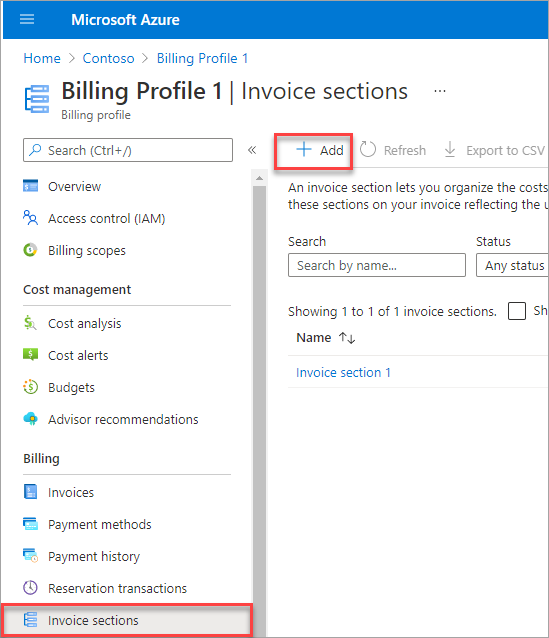549x638 pixels.
Task: Click the Advisor recommendations cloud icon
Action: 31,419
